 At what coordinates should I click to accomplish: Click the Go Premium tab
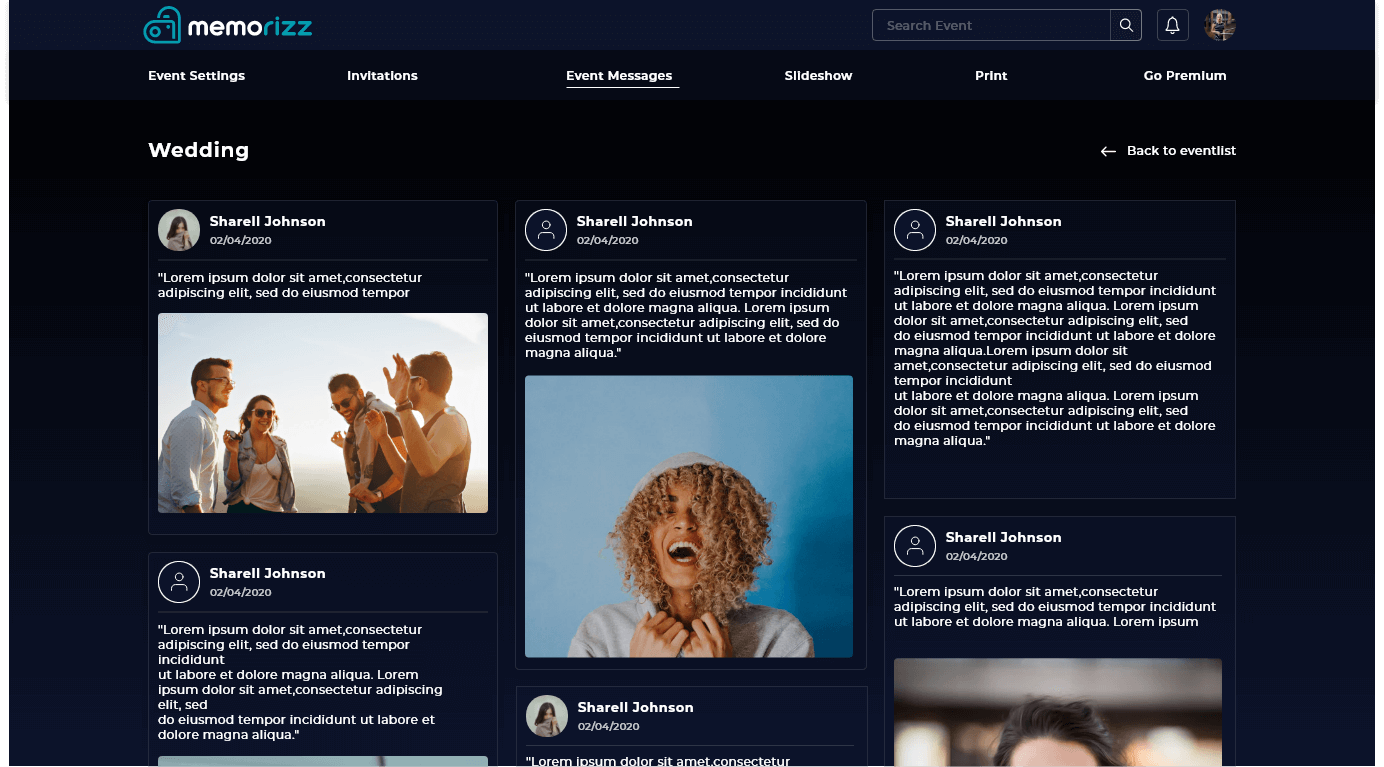coord(1185,76)
